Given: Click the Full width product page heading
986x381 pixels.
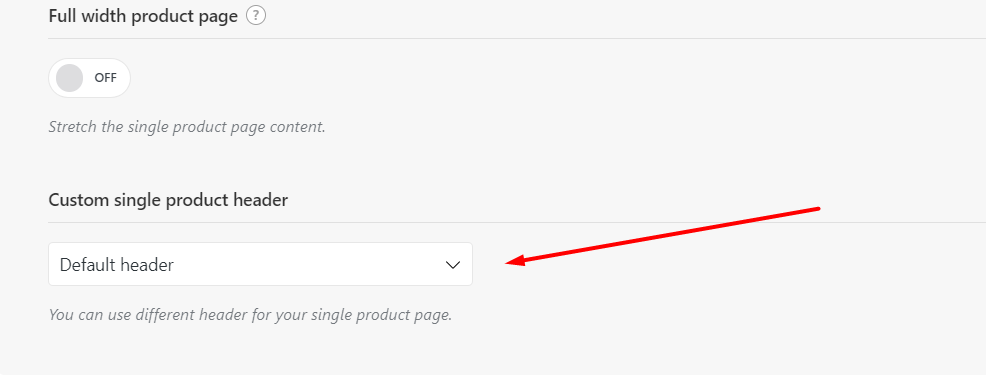Looking at the screenshot, I should 143,16.
